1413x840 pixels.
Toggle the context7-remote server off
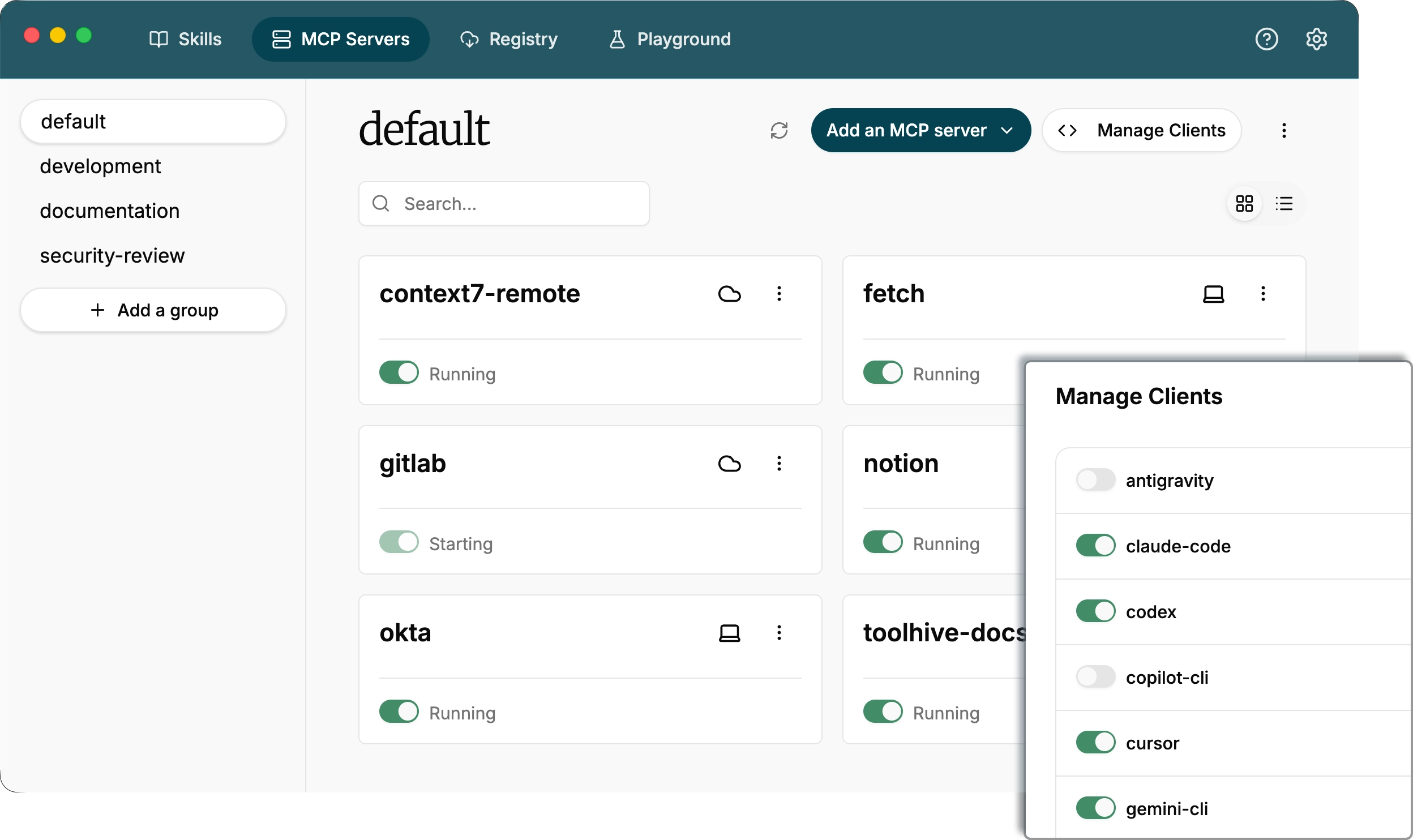click(x=399, y=372)
